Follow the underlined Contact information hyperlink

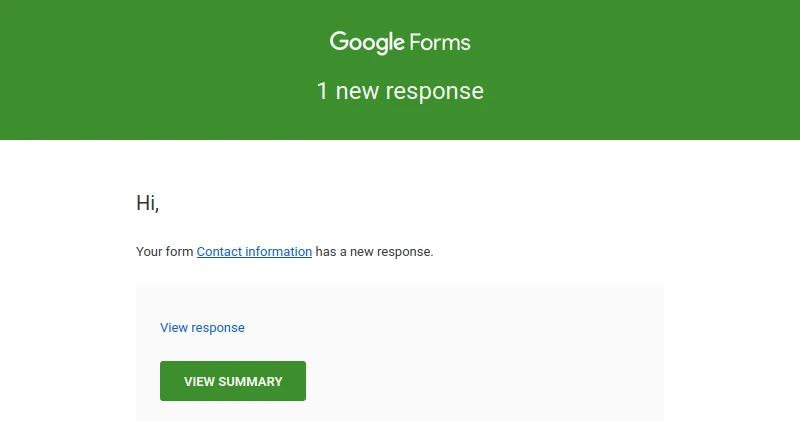coord(254,252)
